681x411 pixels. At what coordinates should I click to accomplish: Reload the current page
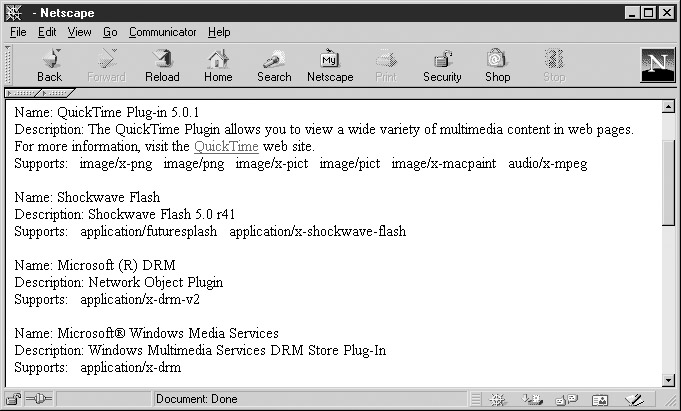pyautogui.click(x=162, y=65)
